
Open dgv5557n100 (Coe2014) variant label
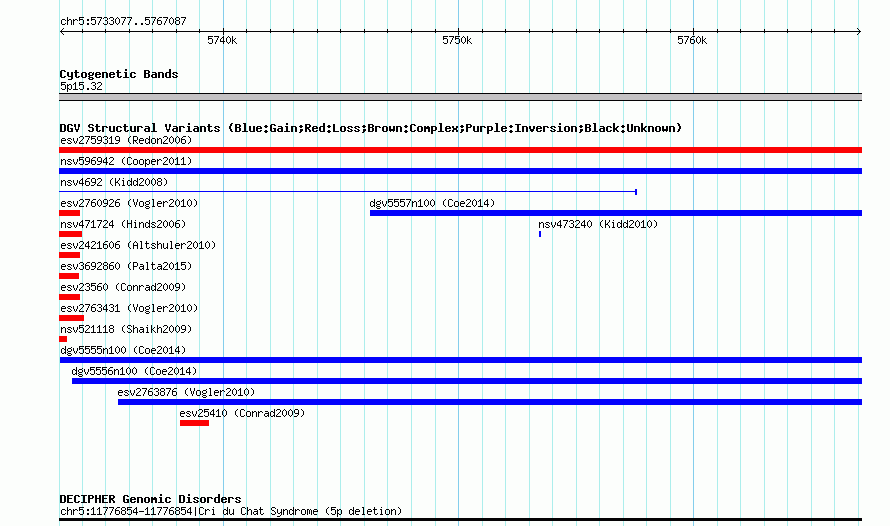click(432, 203)
